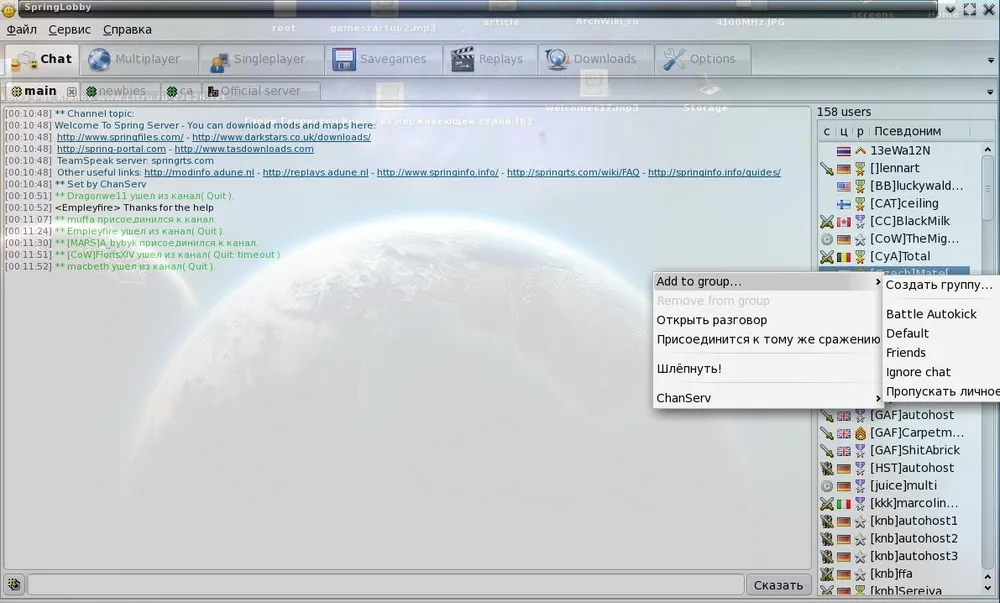The height and width of the screenshot is (603, 1000).
Task: Switch to the newbies channel tab
Action: click(120, 91)
